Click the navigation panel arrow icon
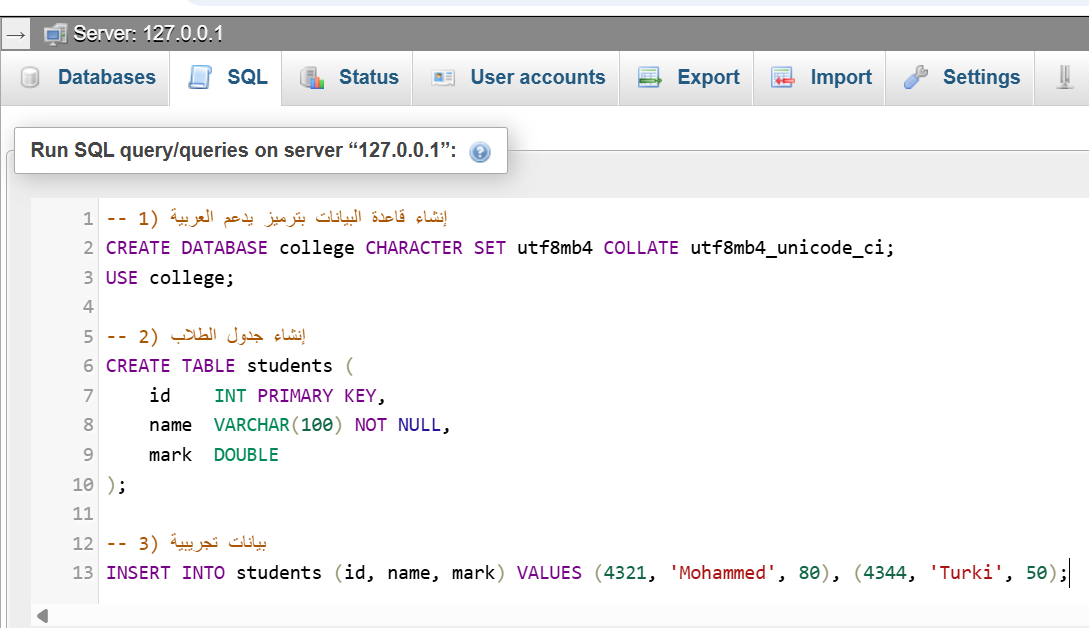 pos(16,34)
